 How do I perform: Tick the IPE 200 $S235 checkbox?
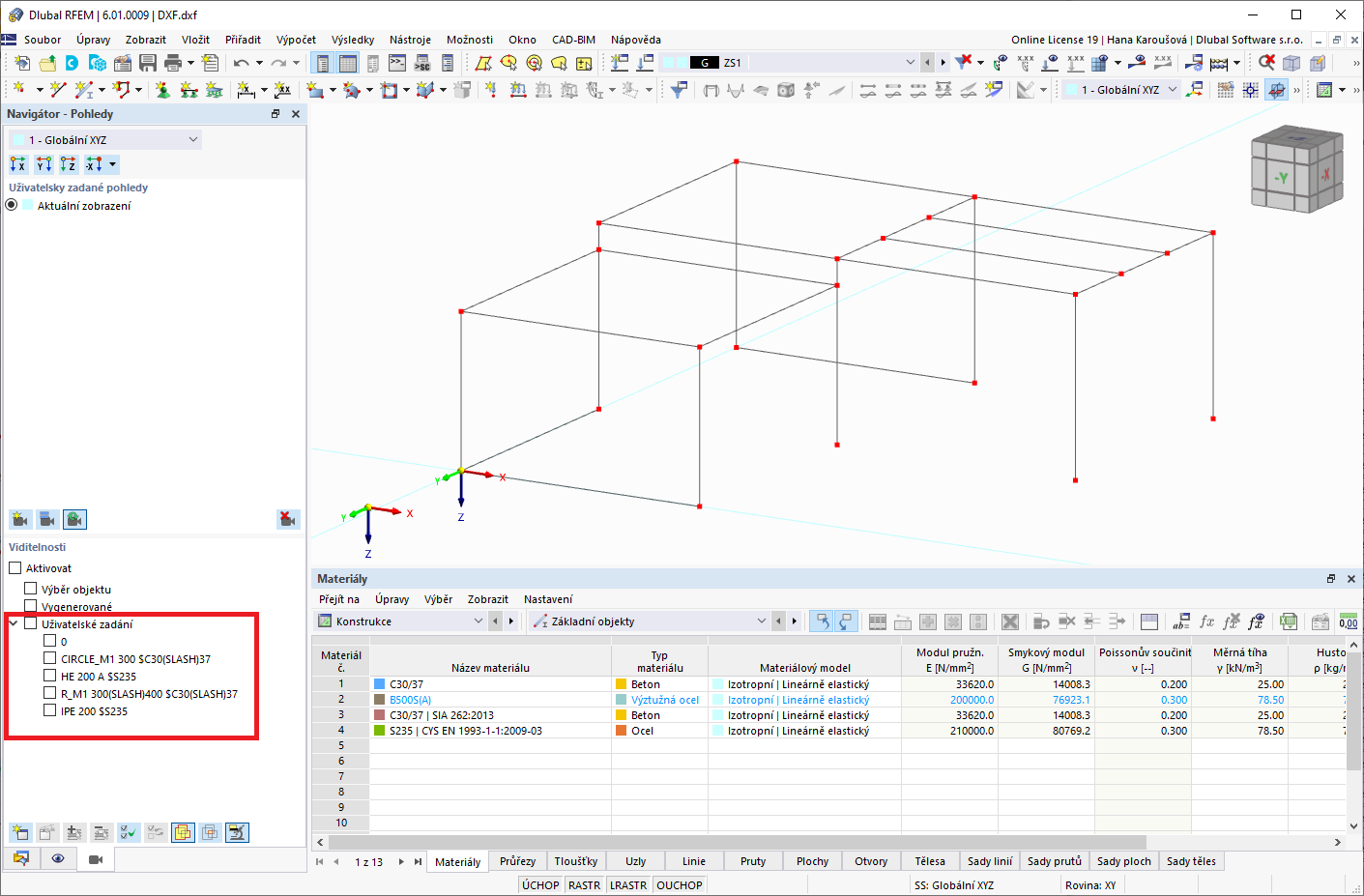[49, 710]
